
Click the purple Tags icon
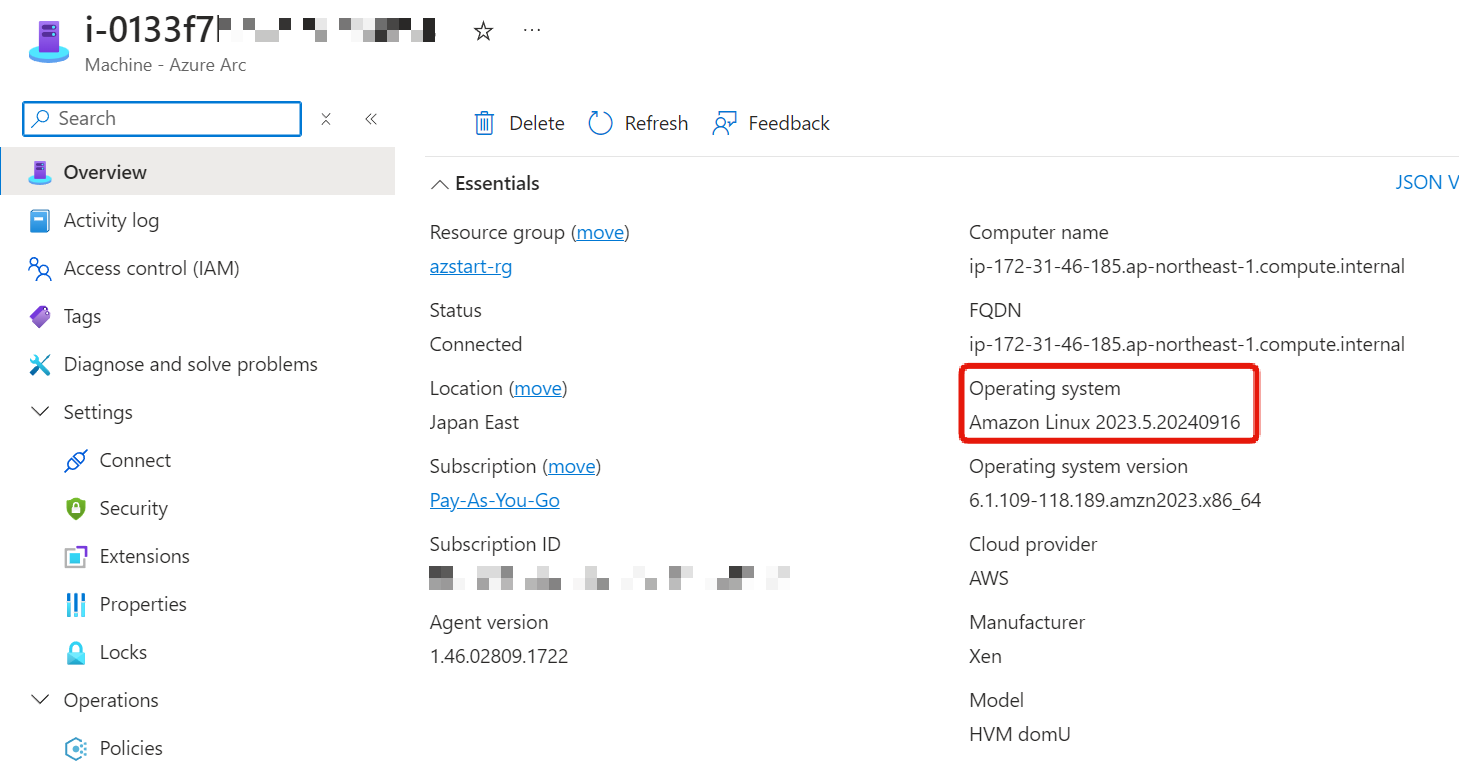pyautogui.click(x=40, y=316)
